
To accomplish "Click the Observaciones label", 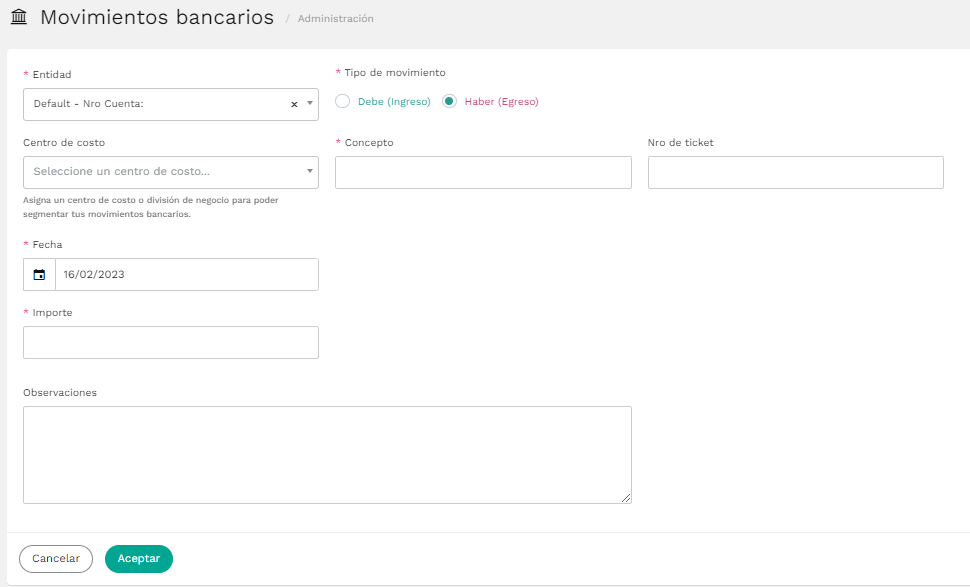I will coord(60,393).
